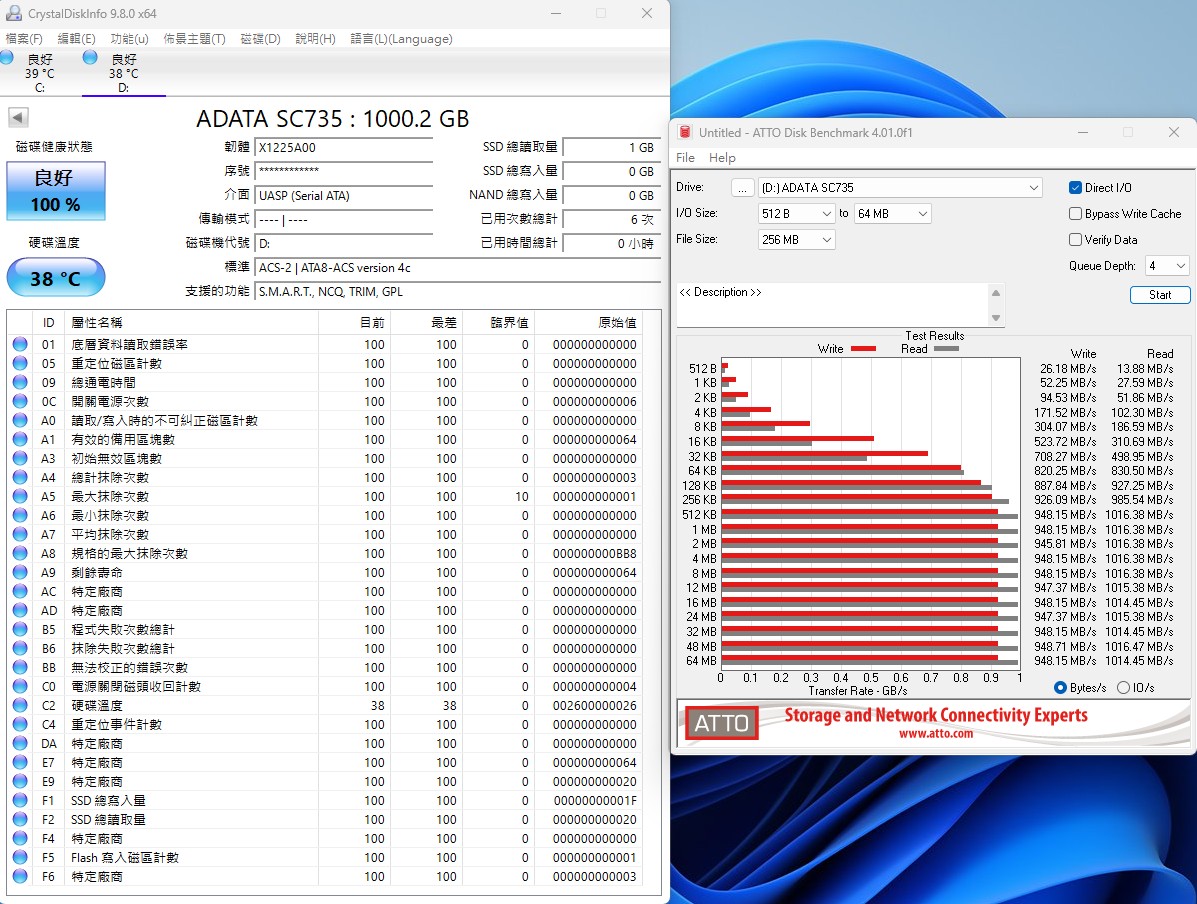Click the Start benchmark button

(1160, 295)
